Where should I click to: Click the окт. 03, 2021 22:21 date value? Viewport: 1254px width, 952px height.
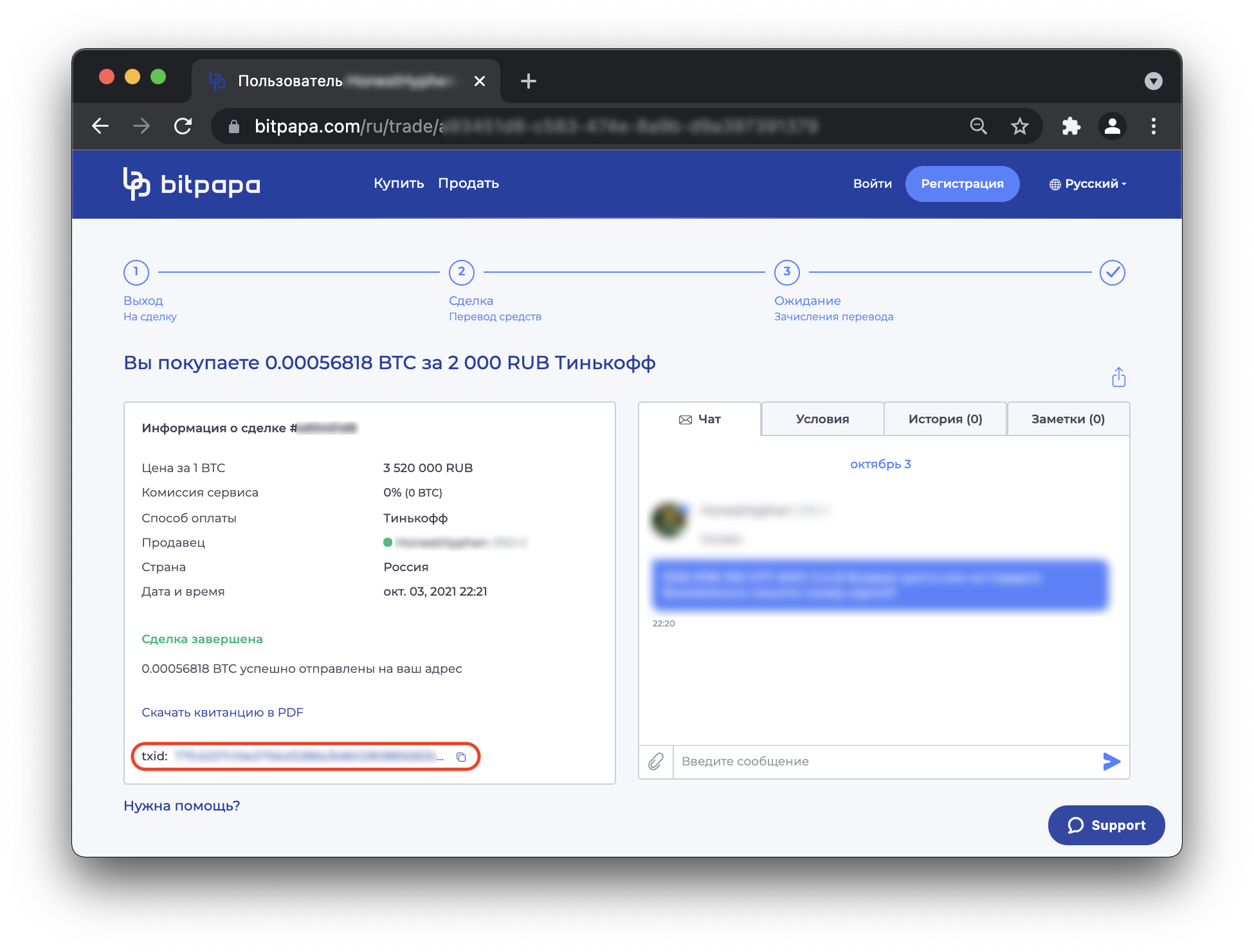click(x=435, y=592)
